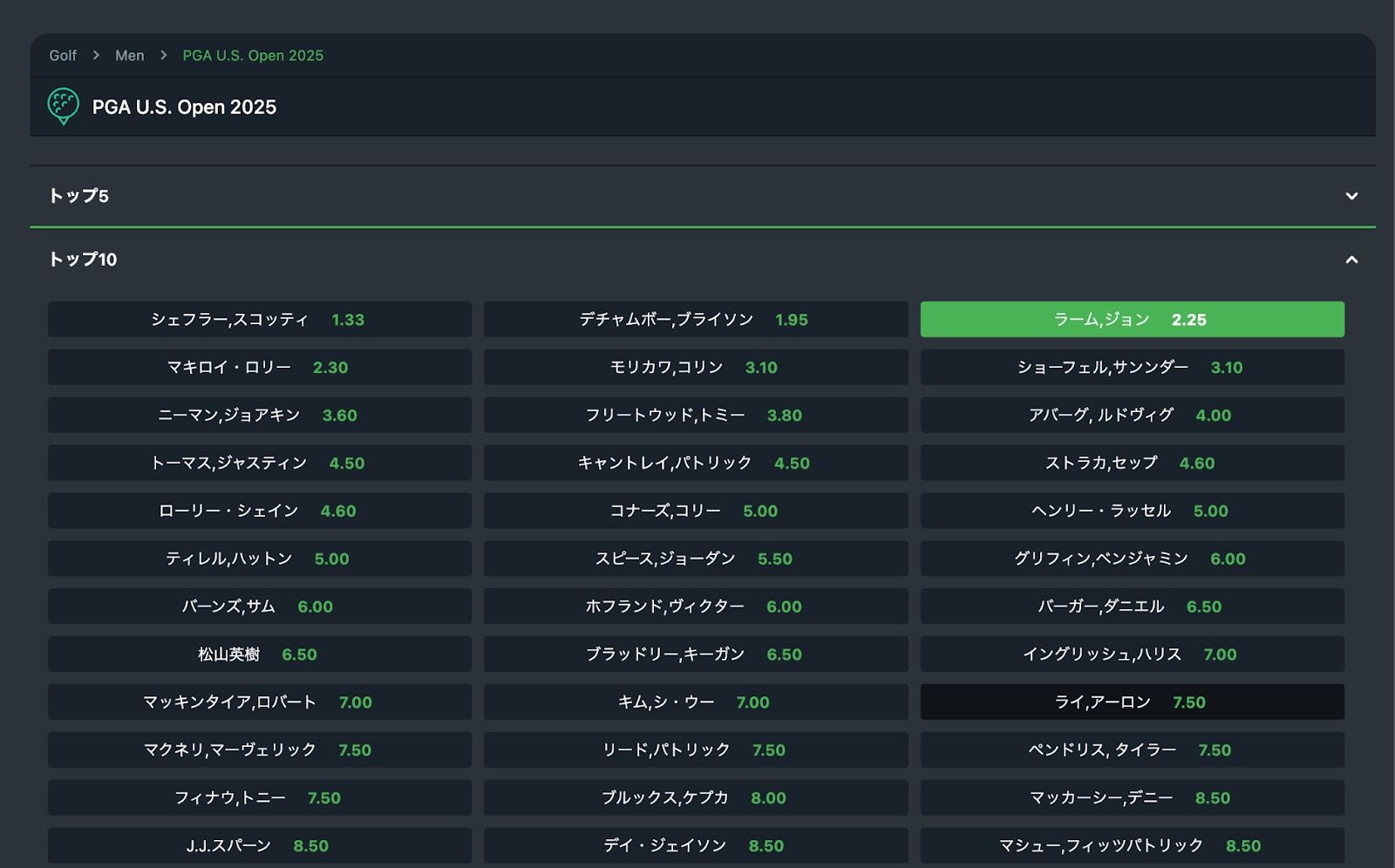Select ペンドリス, タイラー odds 7.50
1395x868 pixels.
pos(1133,750)
